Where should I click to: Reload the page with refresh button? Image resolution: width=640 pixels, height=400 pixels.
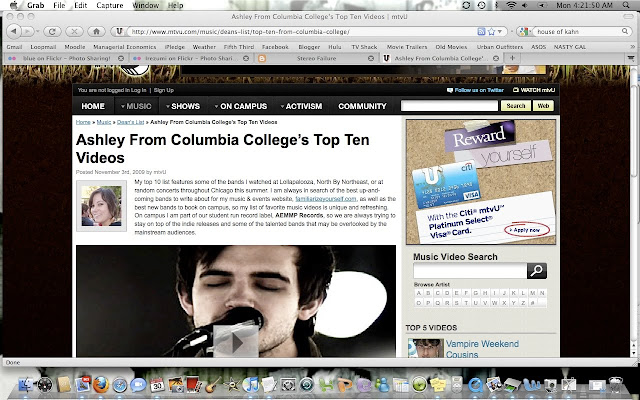(x=52, y=31)
